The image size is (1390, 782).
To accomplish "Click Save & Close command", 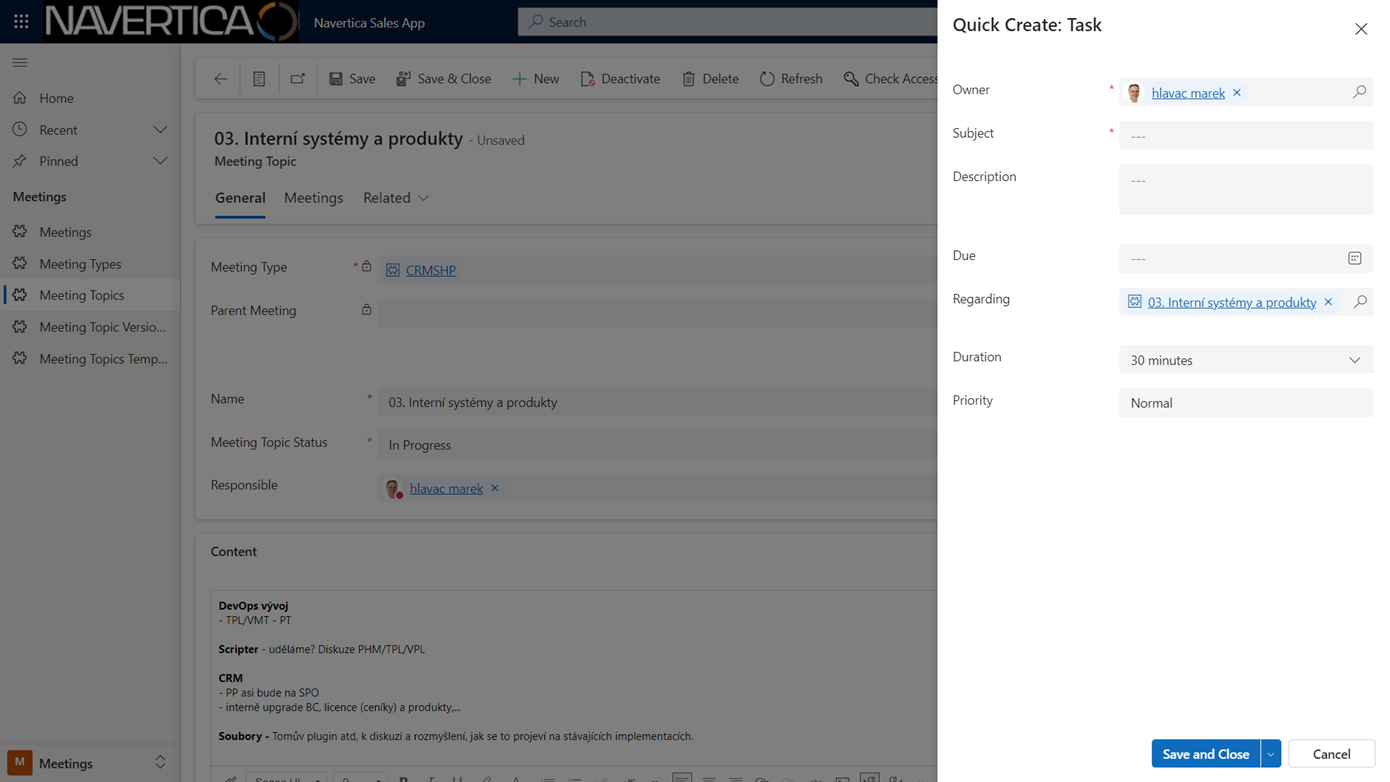I will [x=443, y=79].
